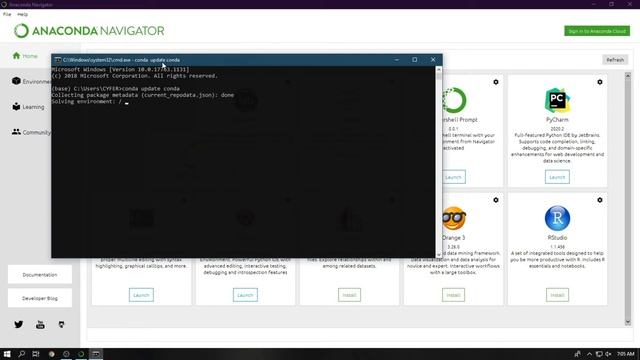Image resolution: width=640 pixels, height=360 pixels.
Task: Open PyCharm card gear options
Action: point(600,82)
